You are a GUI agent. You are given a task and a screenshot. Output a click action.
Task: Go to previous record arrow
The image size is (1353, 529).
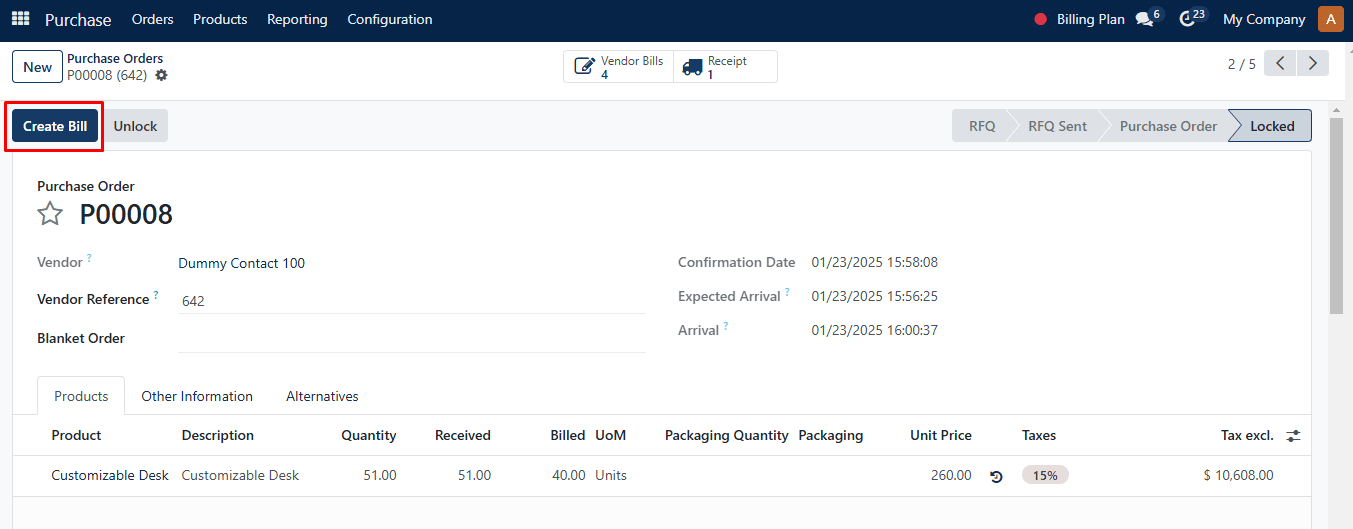(1280, 64)
